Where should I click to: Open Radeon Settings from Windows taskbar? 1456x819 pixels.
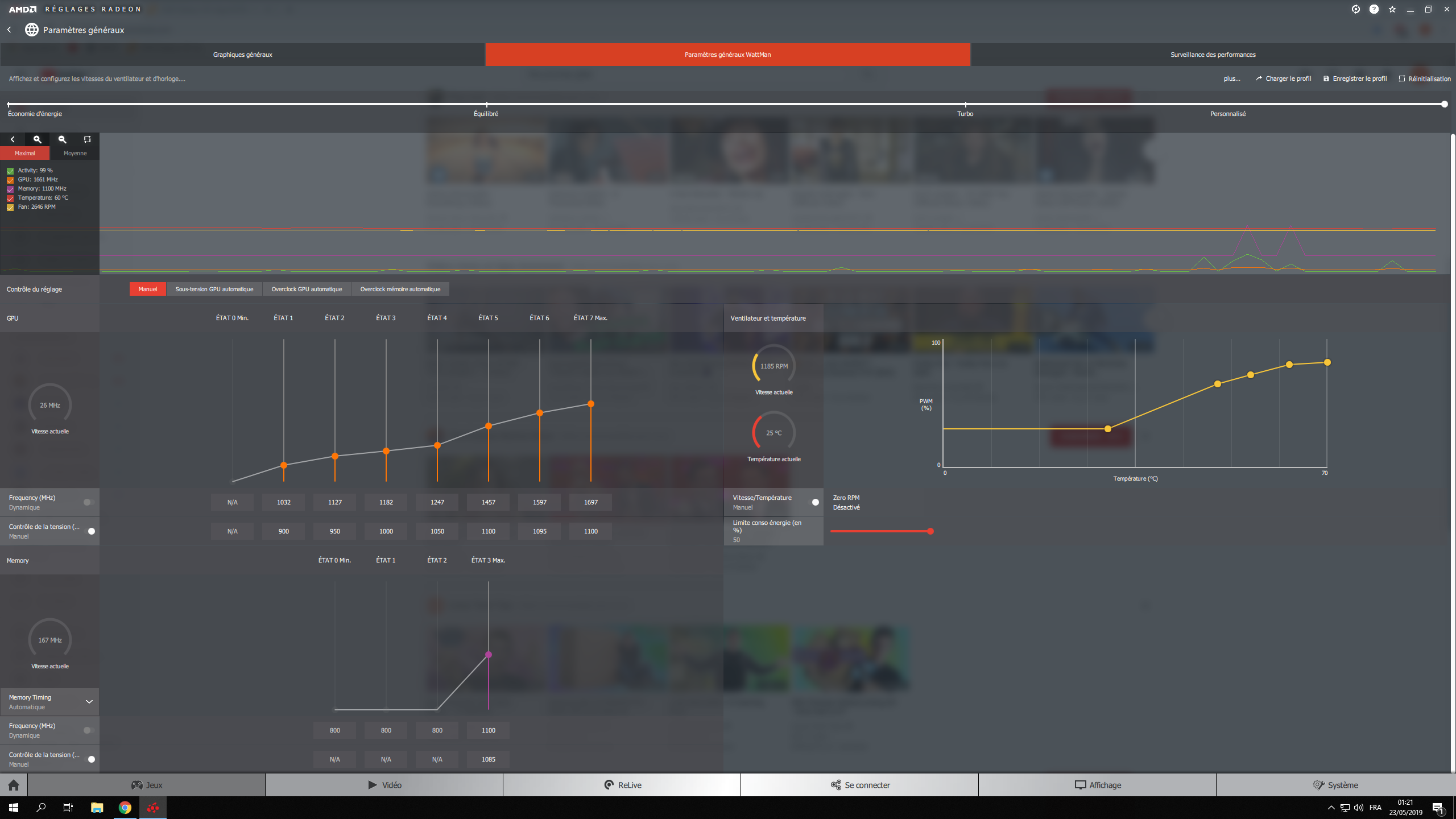tap(153, 808)
